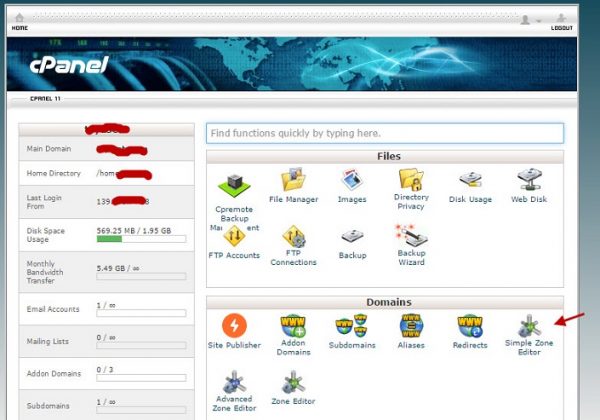
Task: Open the Backup tool
Action: [352, 236]
